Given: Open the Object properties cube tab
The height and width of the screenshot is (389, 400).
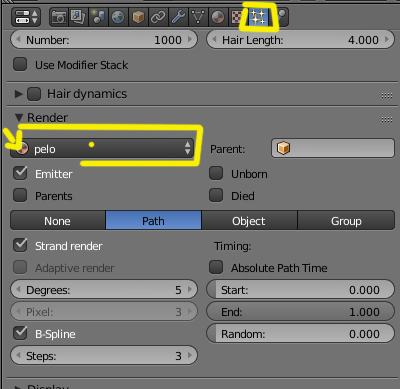Looking at the screenshot, I should pos(138,17).
